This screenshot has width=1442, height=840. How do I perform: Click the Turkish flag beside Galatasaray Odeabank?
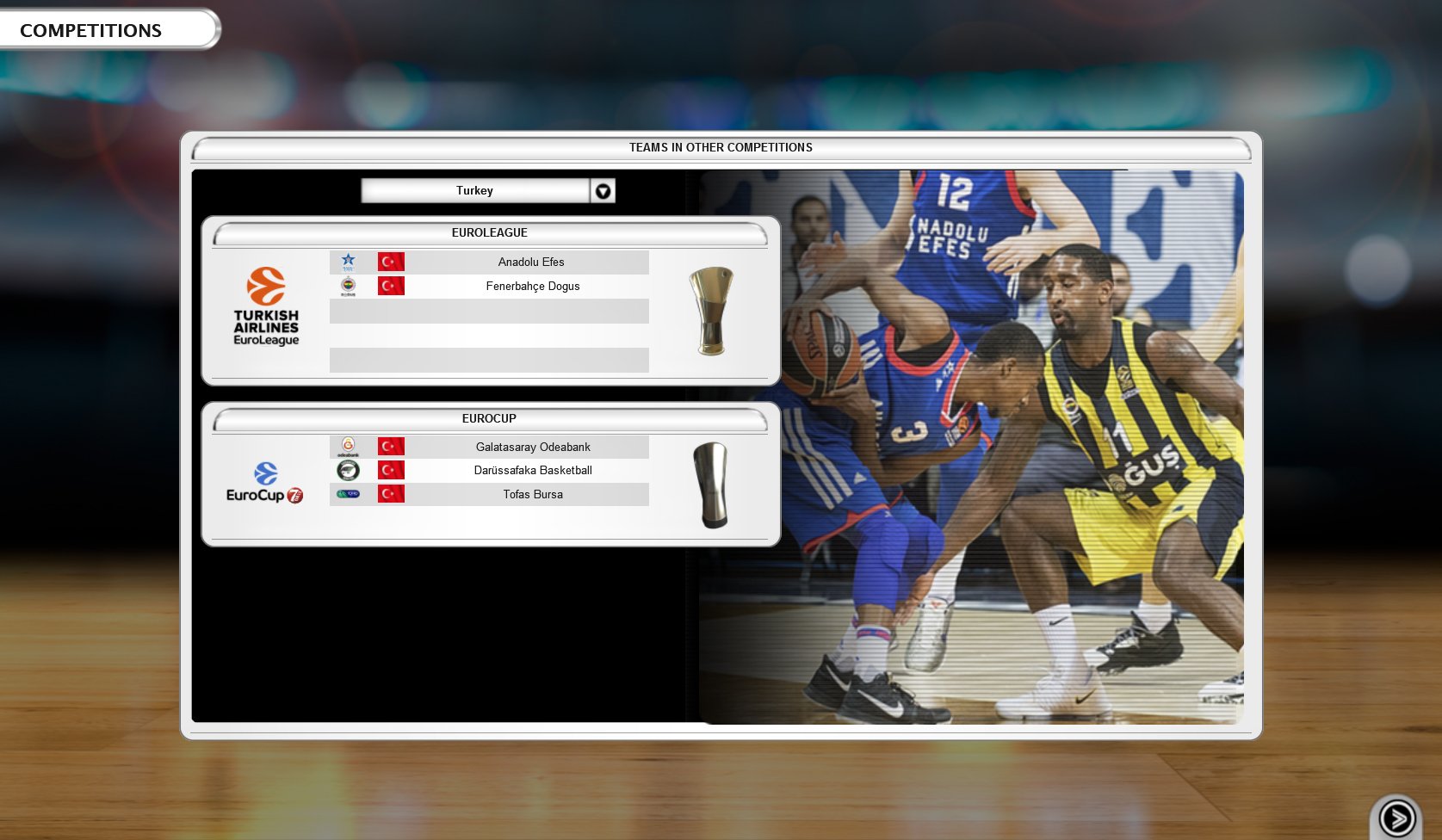[x=391, y=447]
